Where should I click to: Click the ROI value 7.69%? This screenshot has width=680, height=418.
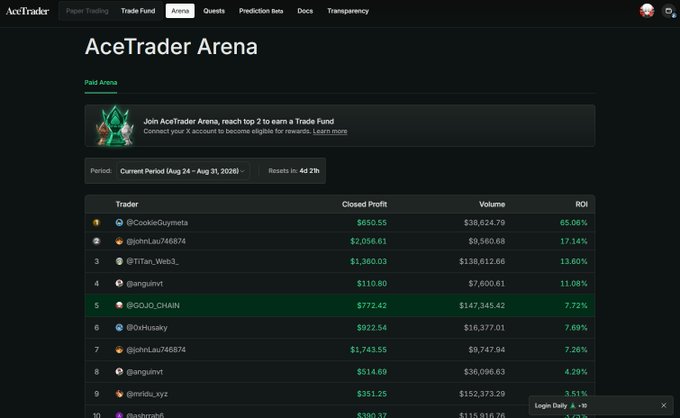[x=576, y=327]
